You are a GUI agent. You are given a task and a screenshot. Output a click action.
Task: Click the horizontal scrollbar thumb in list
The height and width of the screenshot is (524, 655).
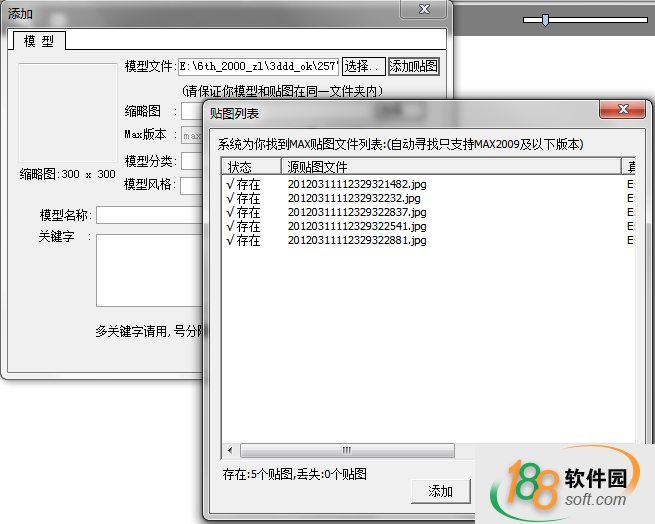pyautogui.click(x=347, y=451)
